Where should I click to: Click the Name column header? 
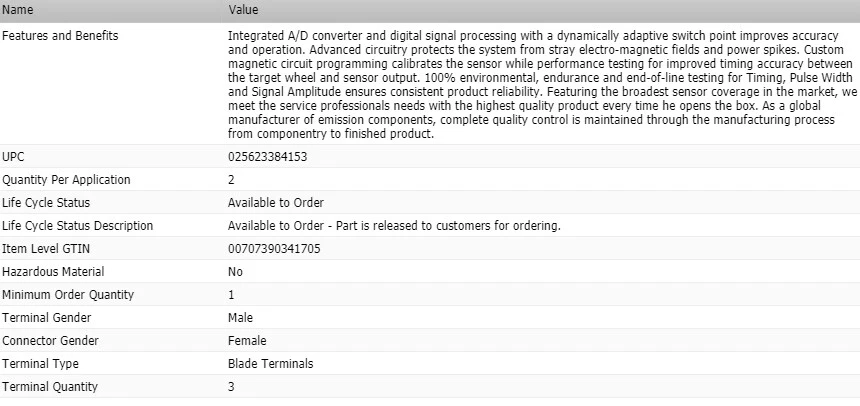coord(18,10)
